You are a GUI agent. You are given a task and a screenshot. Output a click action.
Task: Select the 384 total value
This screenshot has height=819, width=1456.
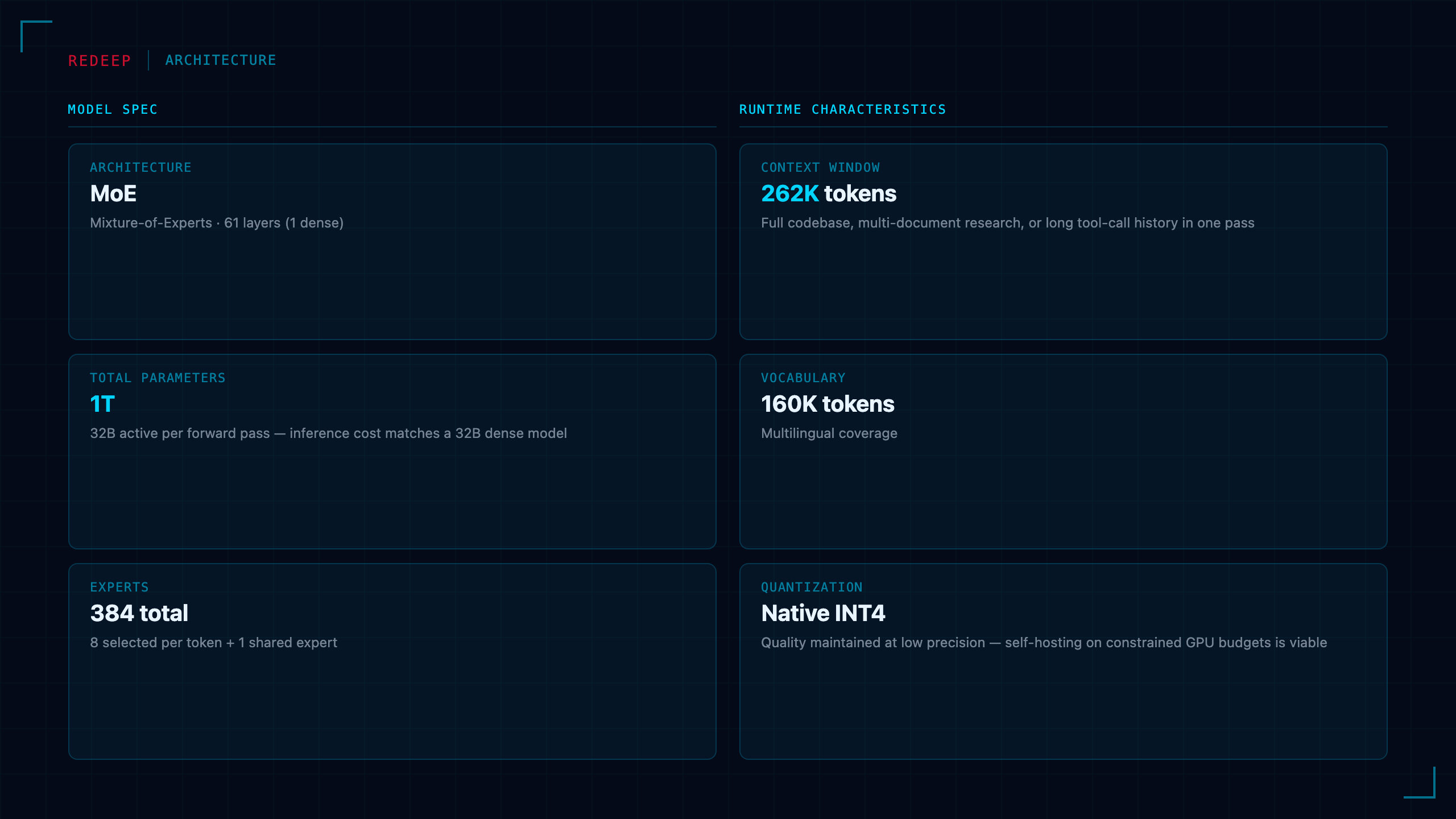[139, 614]
